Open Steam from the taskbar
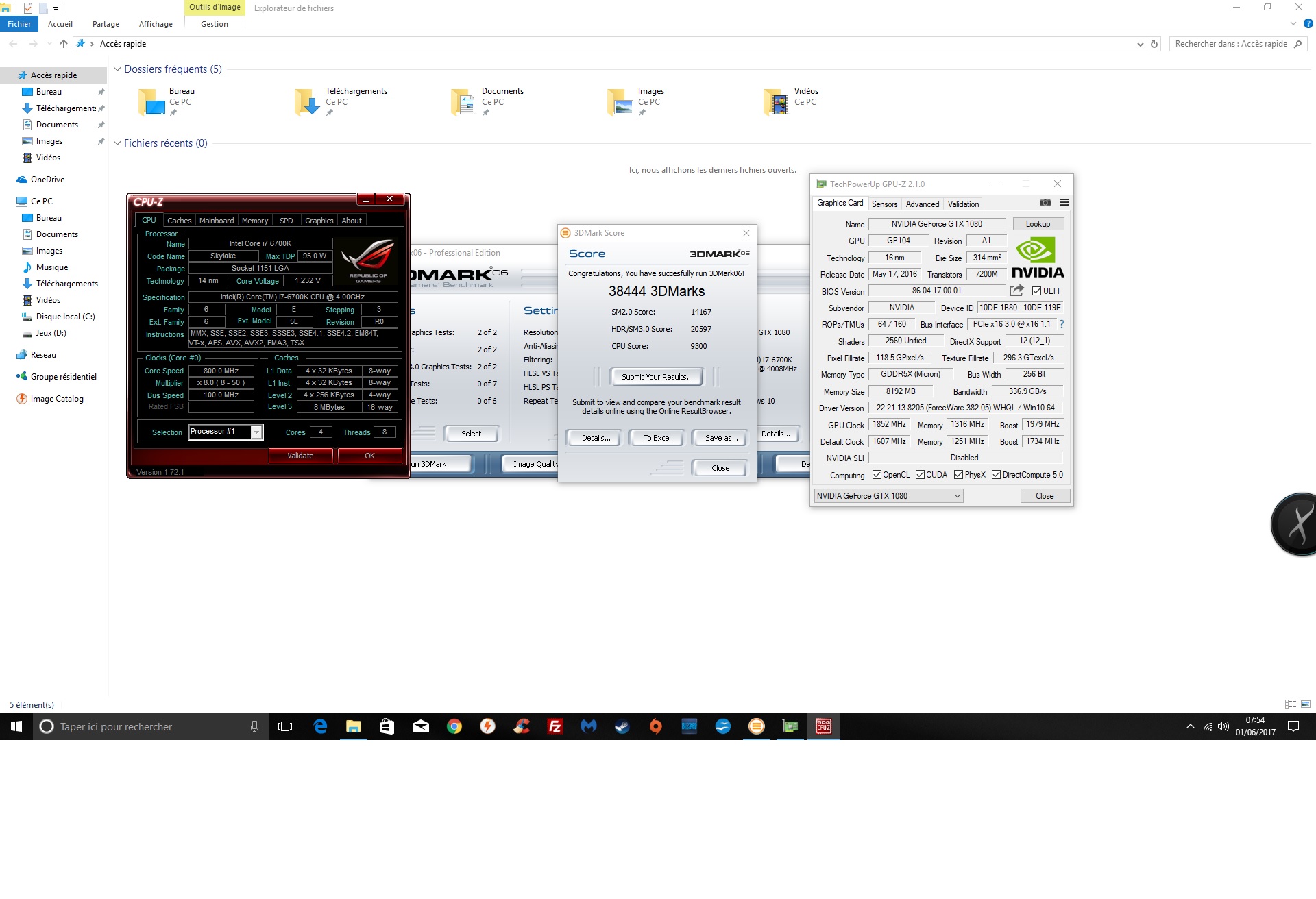Screen dimensions: 1316x899 (622, 726)
